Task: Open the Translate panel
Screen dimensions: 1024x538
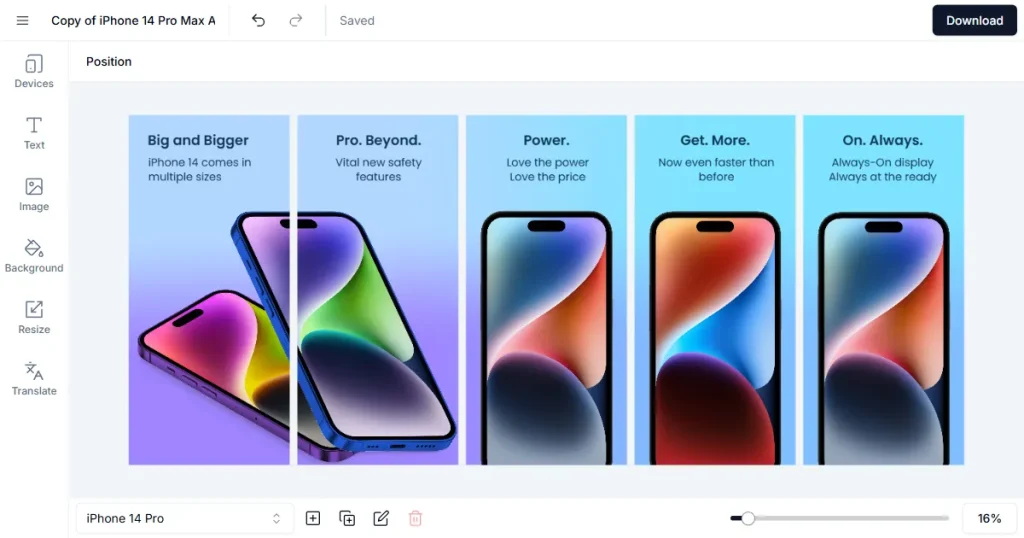Action: (x=34, y=379)
